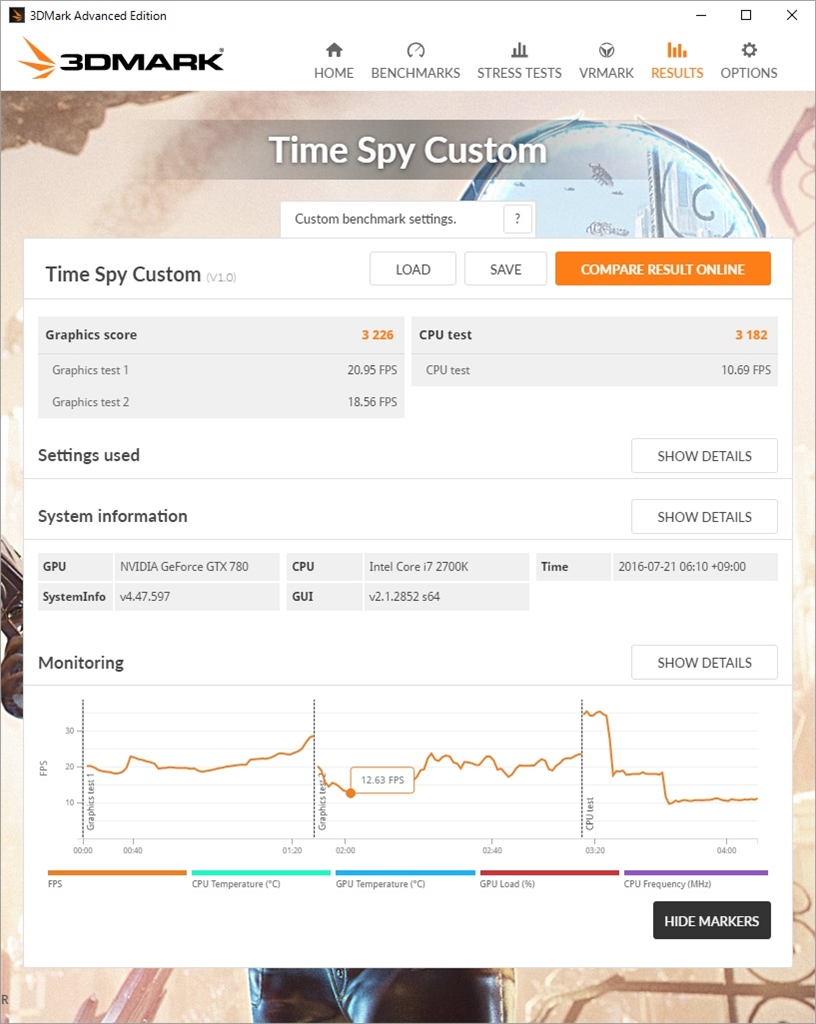Click the highlighted 12.63 FPS data point
Screen dimensions: 816x1024
pyautogui.click(x=351, y=793)
